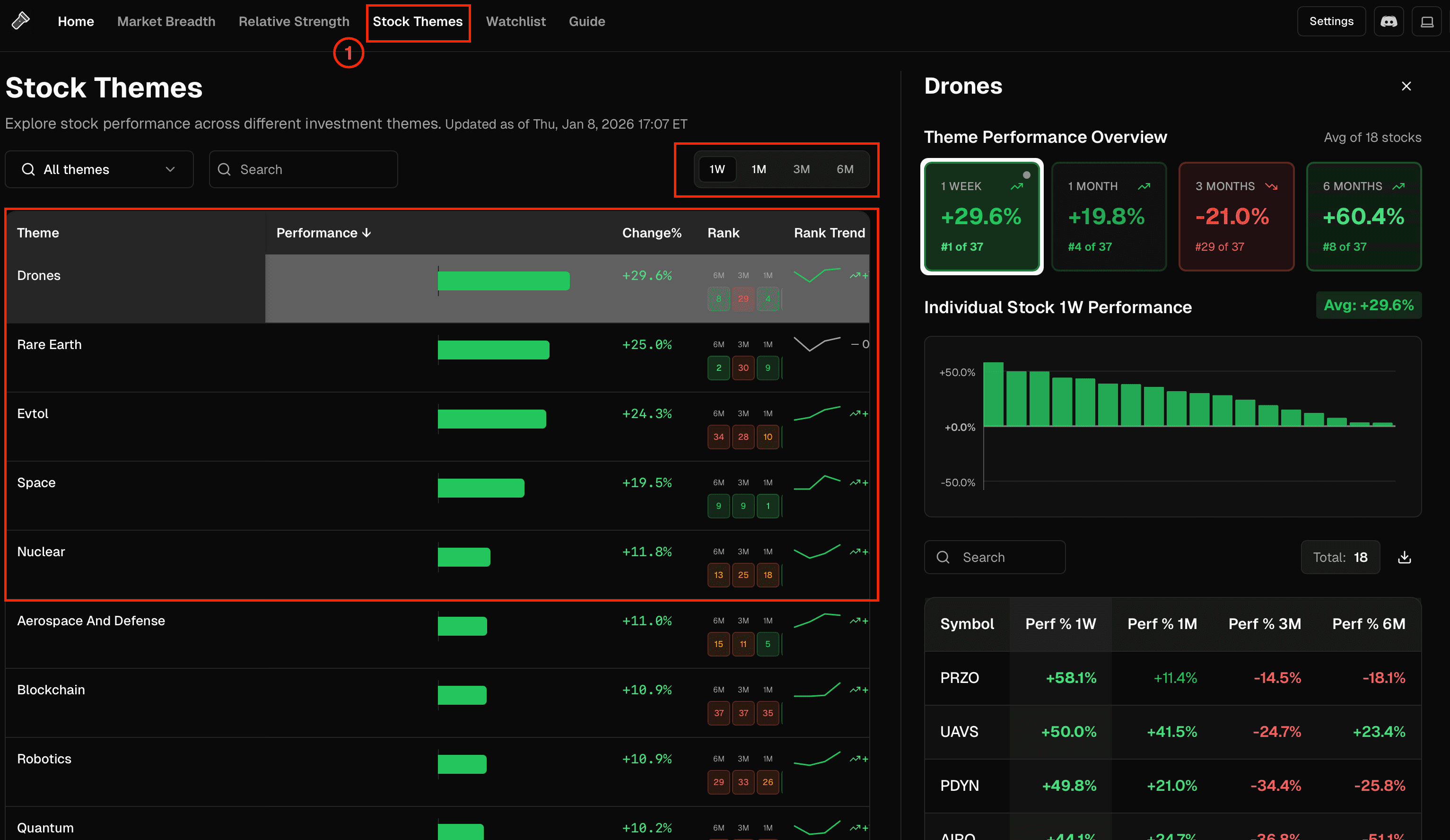Open the All themes dropdown
Viewport: 1450px width, 840px height.
coord(99,169)
